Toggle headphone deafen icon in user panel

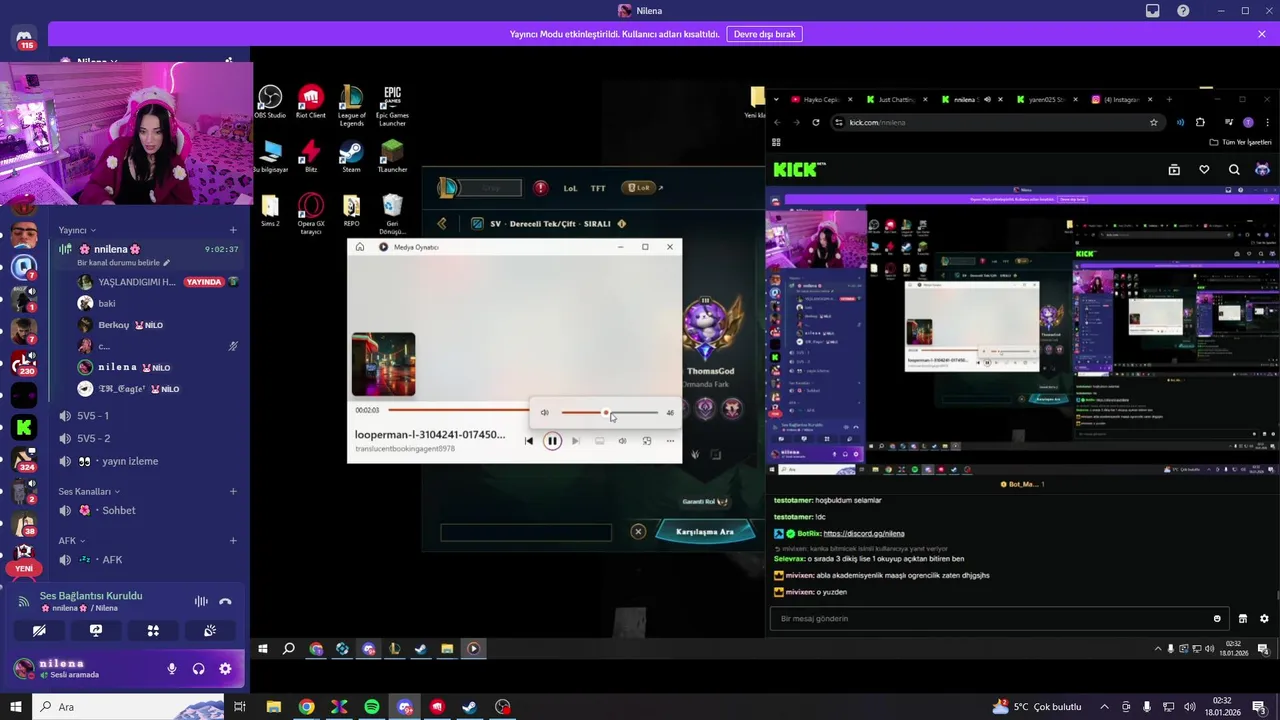point(198,669)
